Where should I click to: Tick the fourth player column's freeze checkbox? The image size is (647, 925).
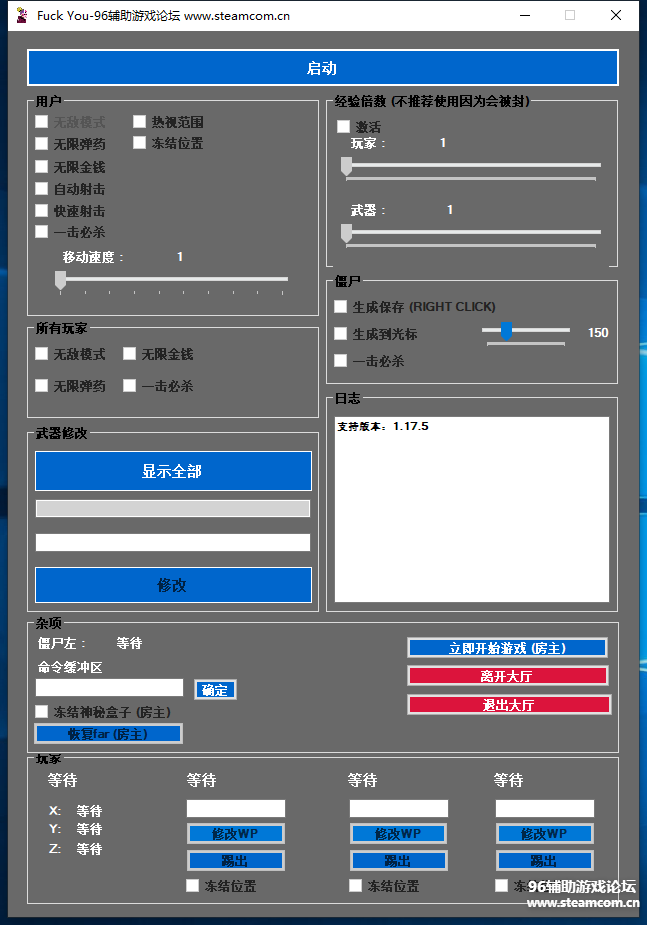point(501,885)
